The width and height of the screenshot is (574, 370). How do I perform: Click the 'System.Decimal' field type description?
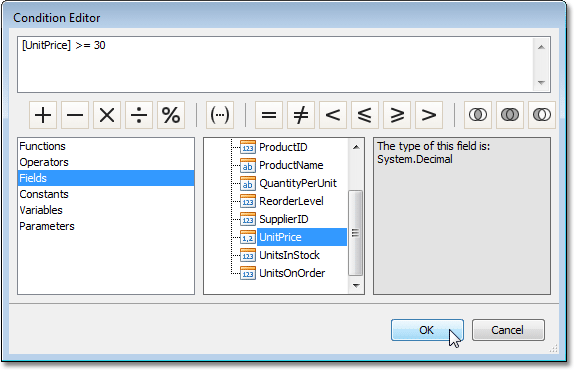(415, 159)
